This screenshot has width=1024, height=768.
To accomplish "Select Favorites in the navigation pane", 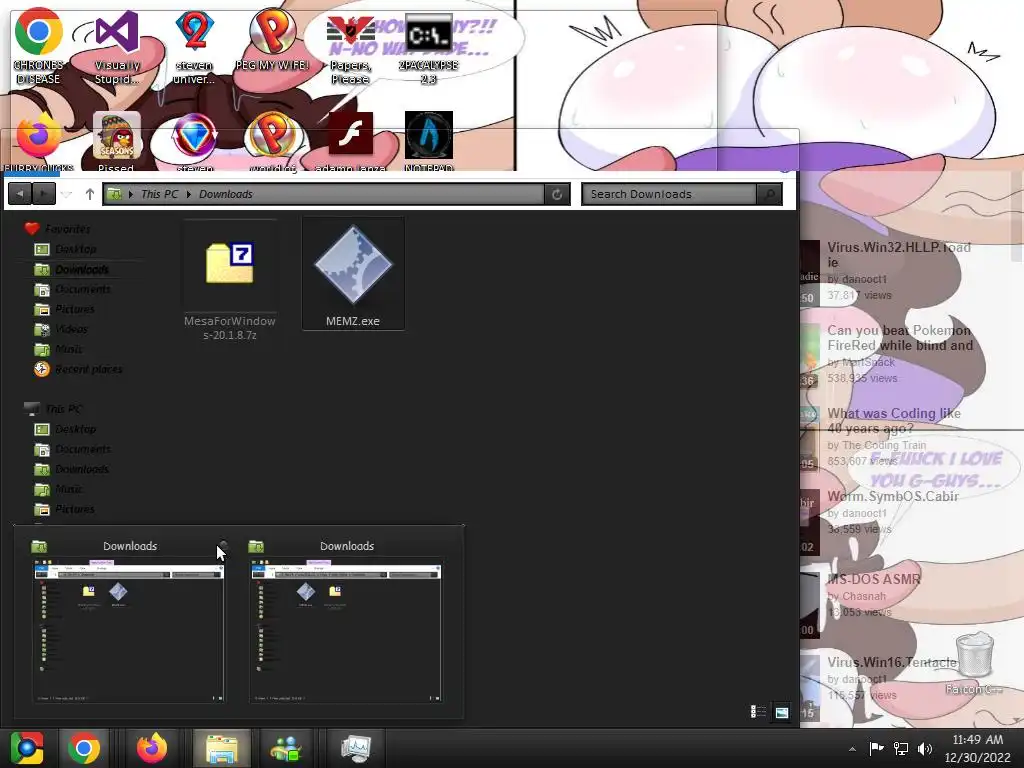I will (57, 229).
